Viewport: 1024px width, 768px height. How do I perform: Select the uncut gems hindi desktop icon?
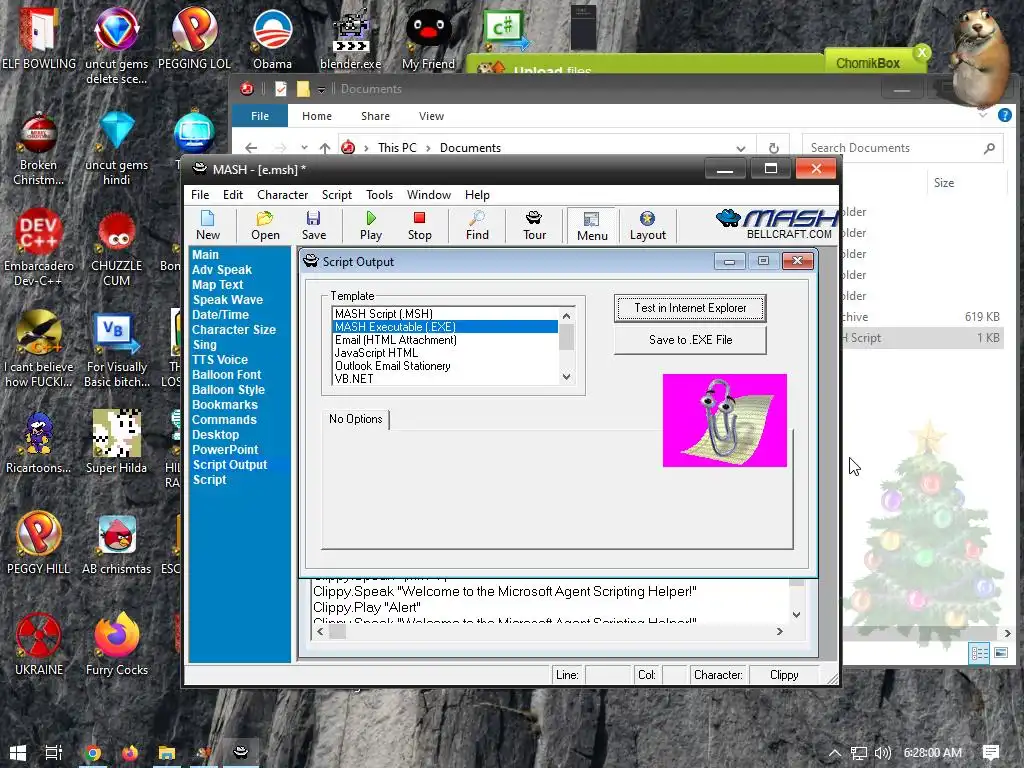116,148
